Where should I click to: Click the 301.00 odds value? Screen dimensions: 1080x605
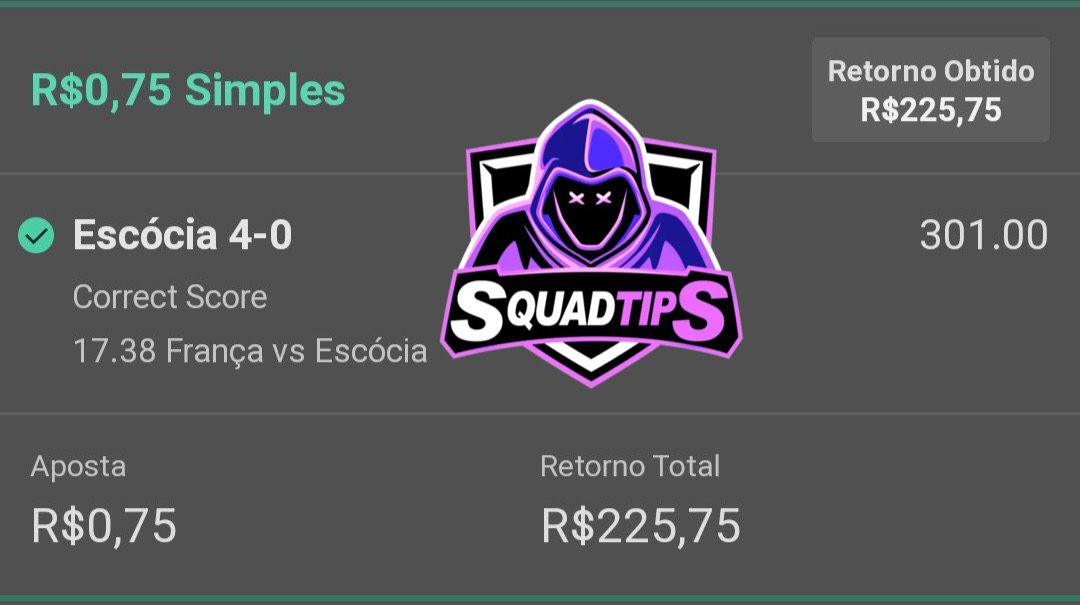click(x=983, y=236)
